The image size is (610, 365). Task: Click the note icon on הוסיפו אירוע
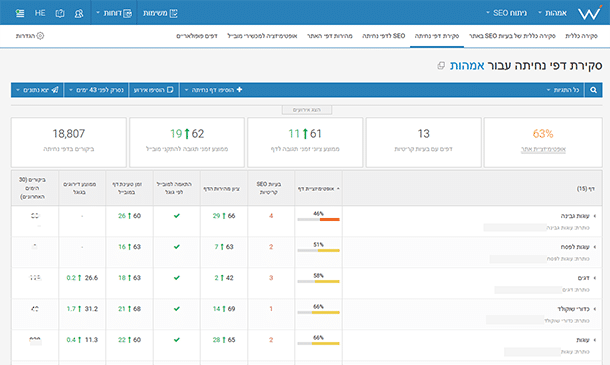(170, 90)
